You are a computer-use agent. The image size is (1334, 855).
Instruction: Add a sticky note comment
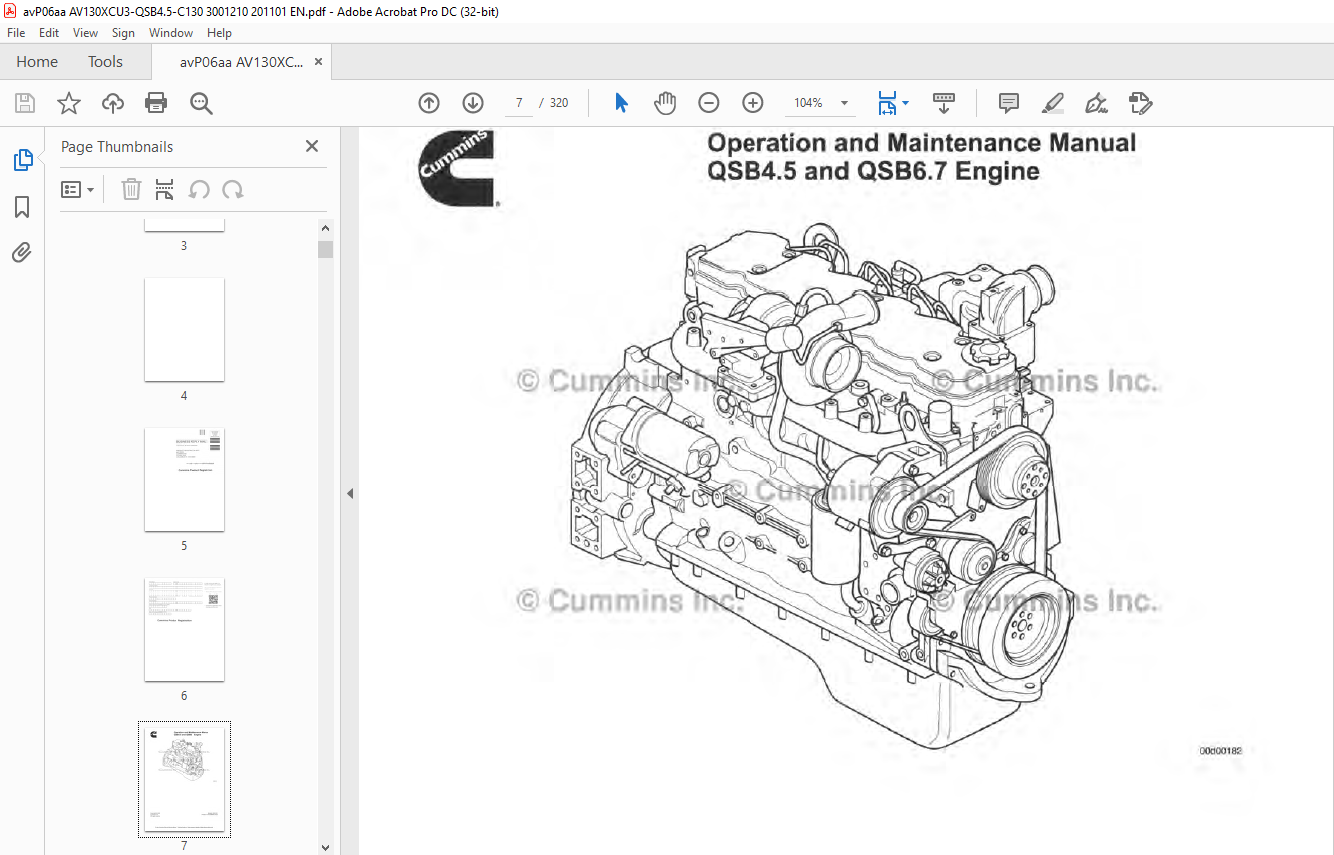(1009, 103)
